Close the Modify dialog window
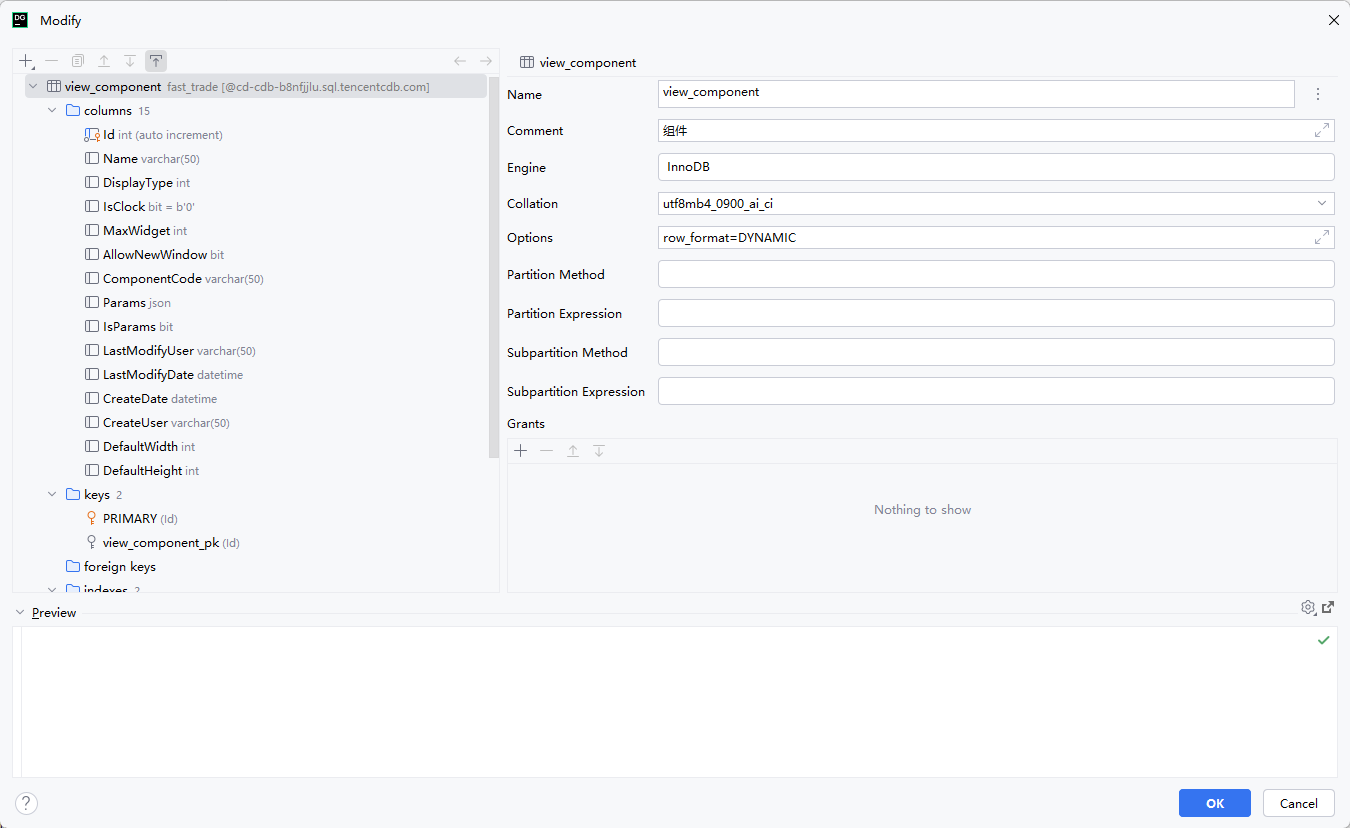The width and height of the screenshot is (1350, 828). pos(1333,20)
